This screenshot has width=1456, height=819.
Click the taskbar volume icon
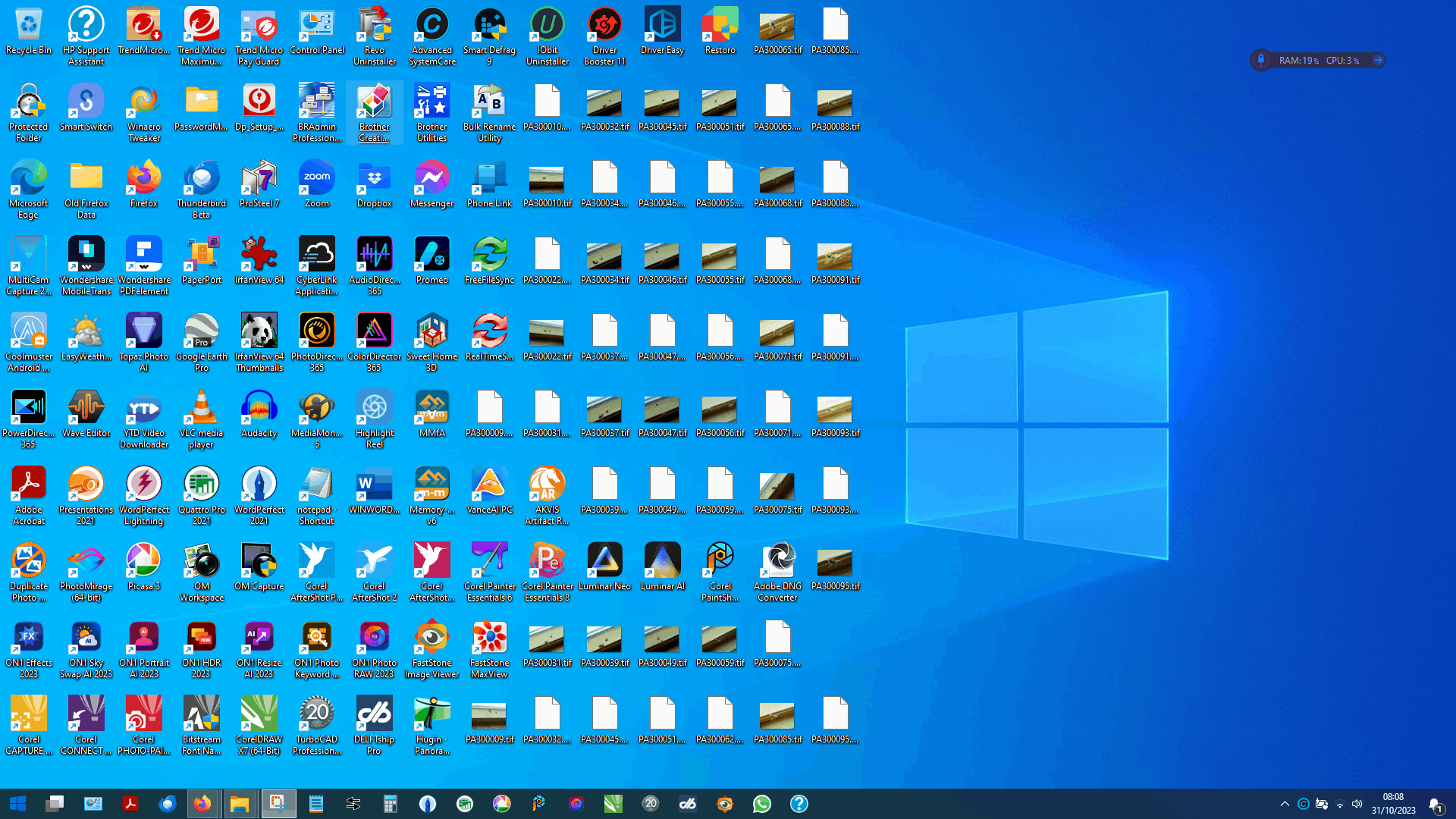(x=1357, y=804)
